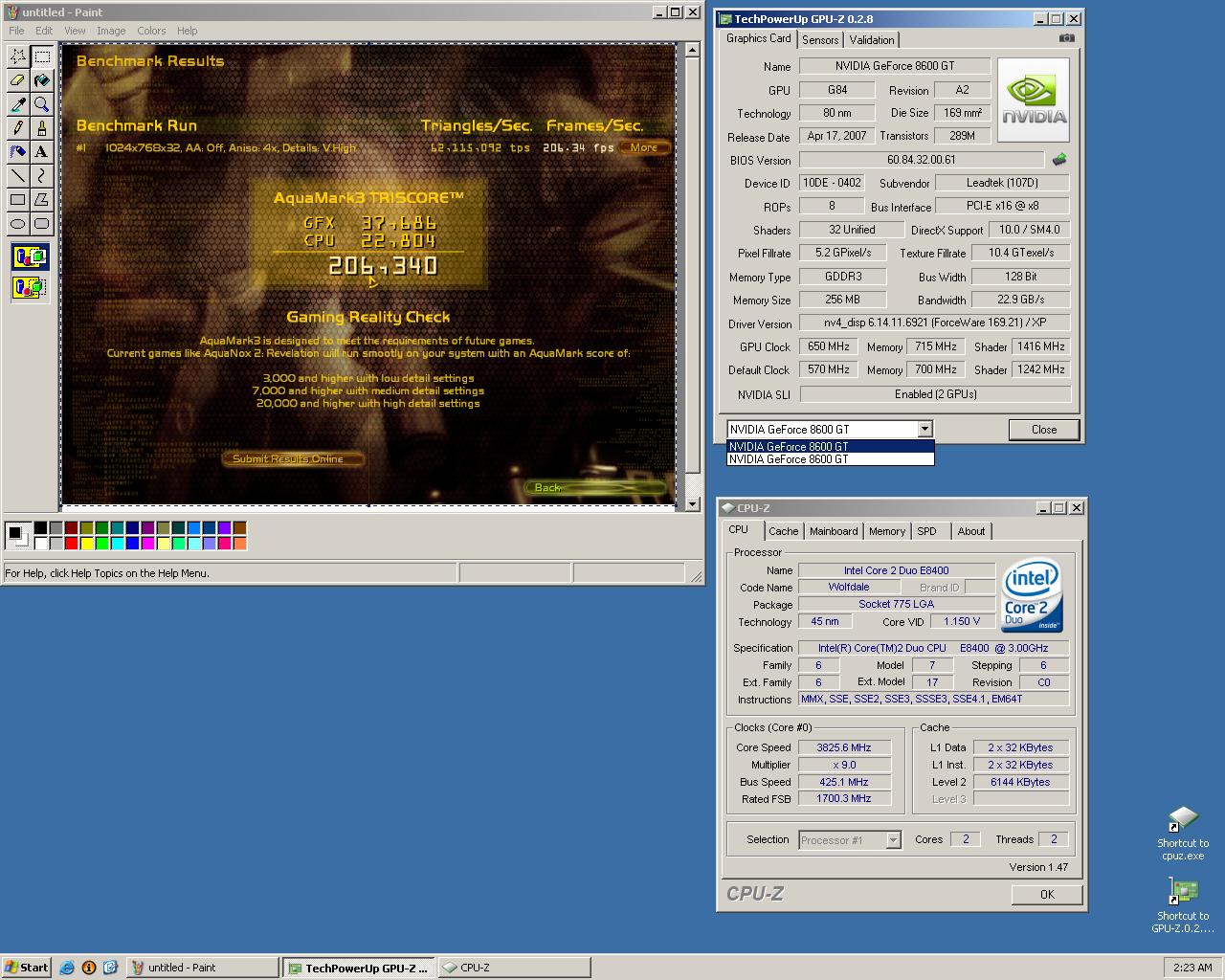Select the Ellipse shape tool
1225x980 pixels.
click(x=17, y=224)
